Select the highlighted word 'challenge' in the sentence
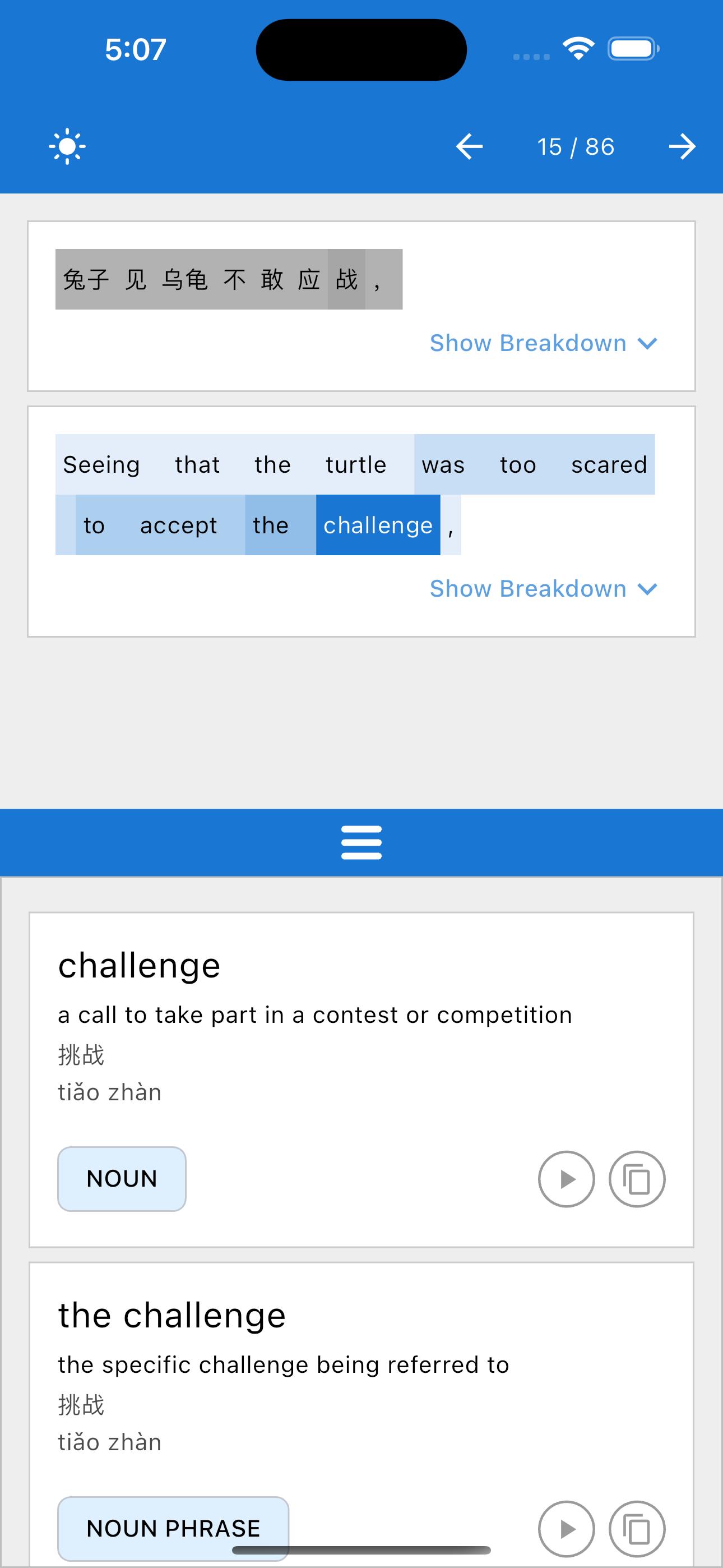723x1568 pixels. coord(378,525)
